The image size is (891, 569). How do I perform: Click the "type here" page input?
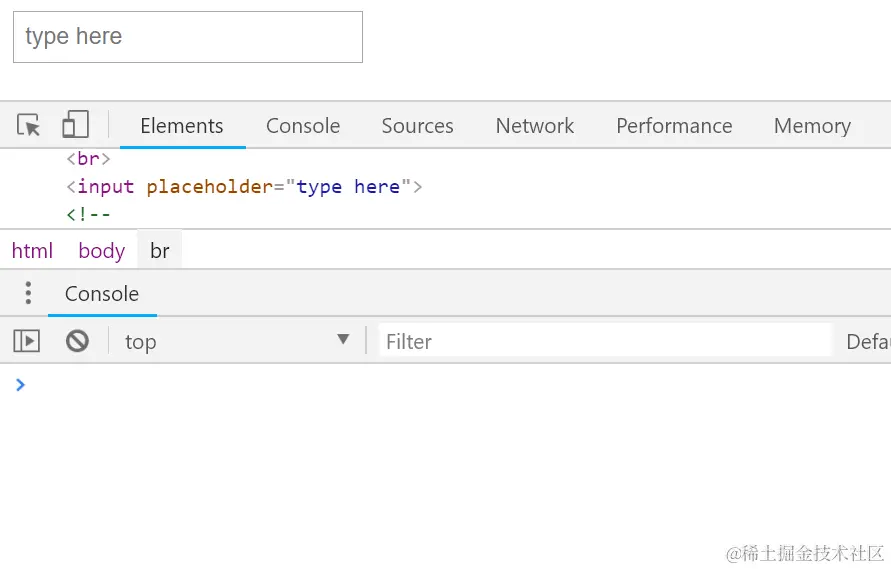(188, 37)
